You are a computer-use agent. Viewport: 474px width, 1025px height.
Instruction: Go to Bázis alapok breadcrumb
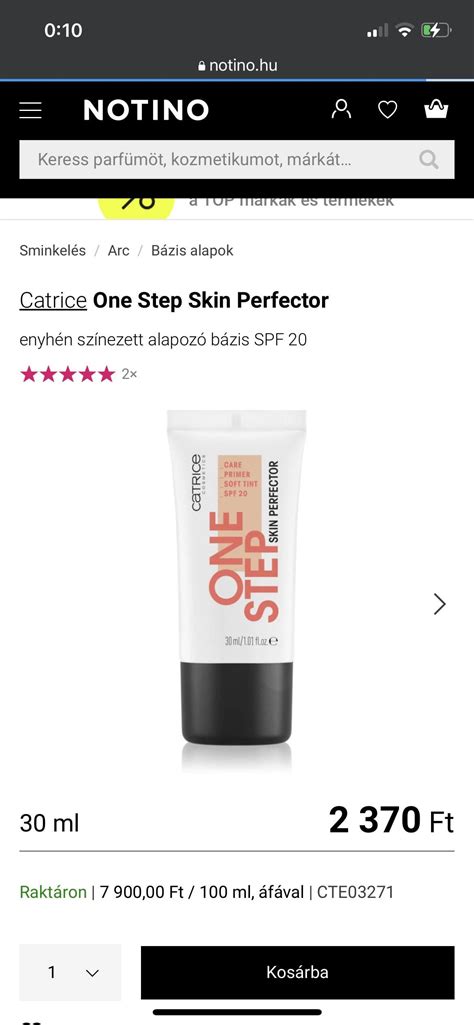(x=192, y=250)
